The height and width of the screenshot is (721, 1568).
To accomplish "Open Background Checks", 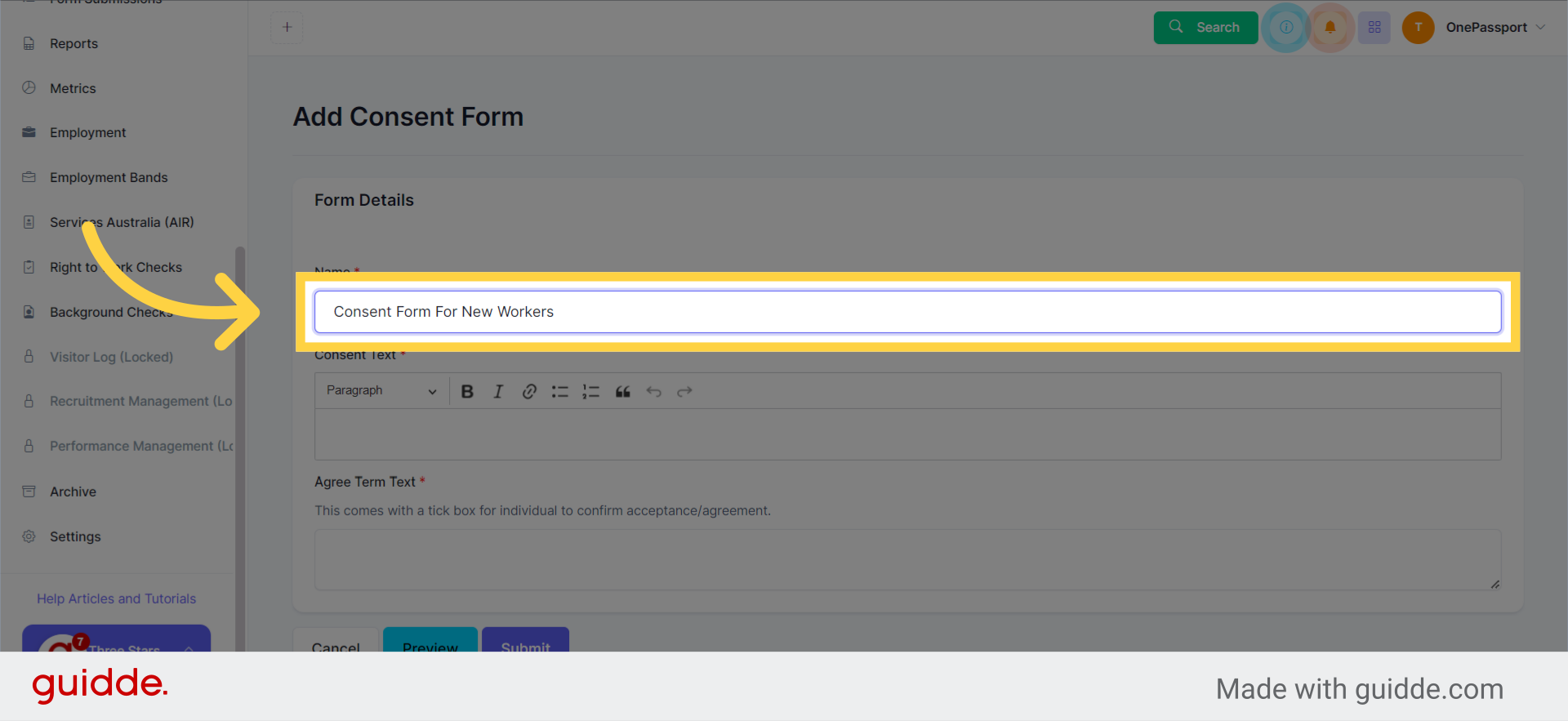I will [111, 312].
